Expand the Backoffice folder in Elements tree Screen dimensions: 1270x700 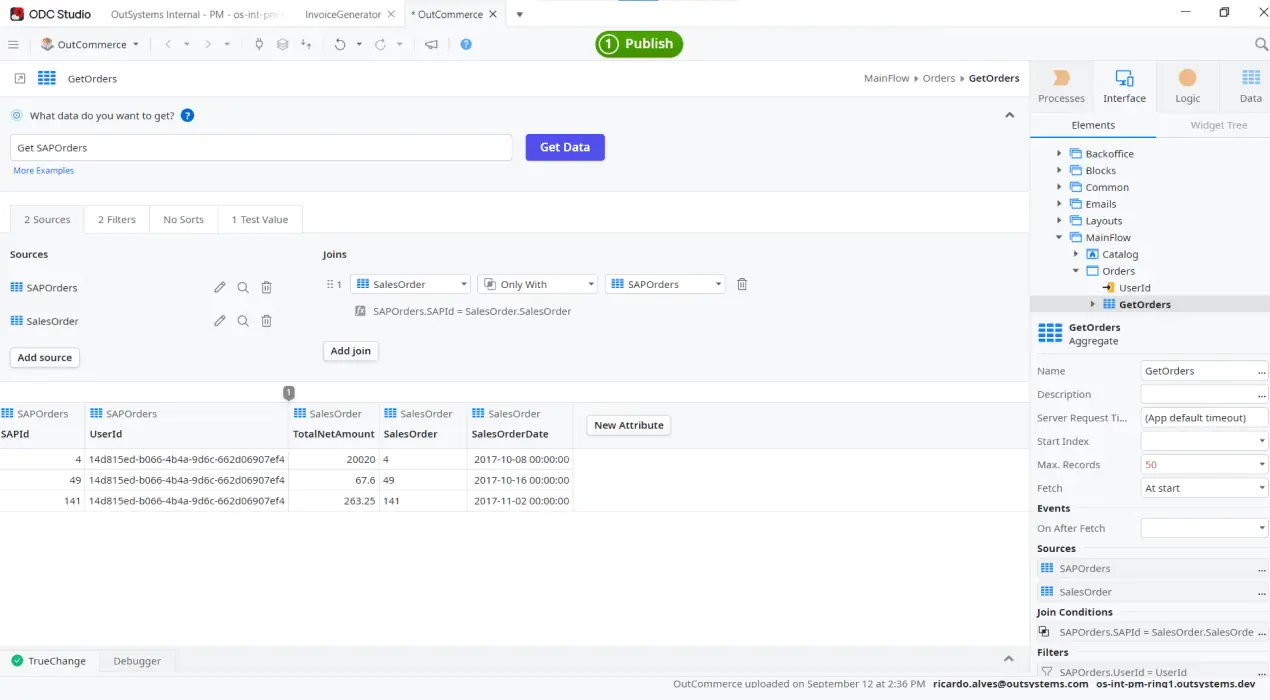(x=1059, y=153)
